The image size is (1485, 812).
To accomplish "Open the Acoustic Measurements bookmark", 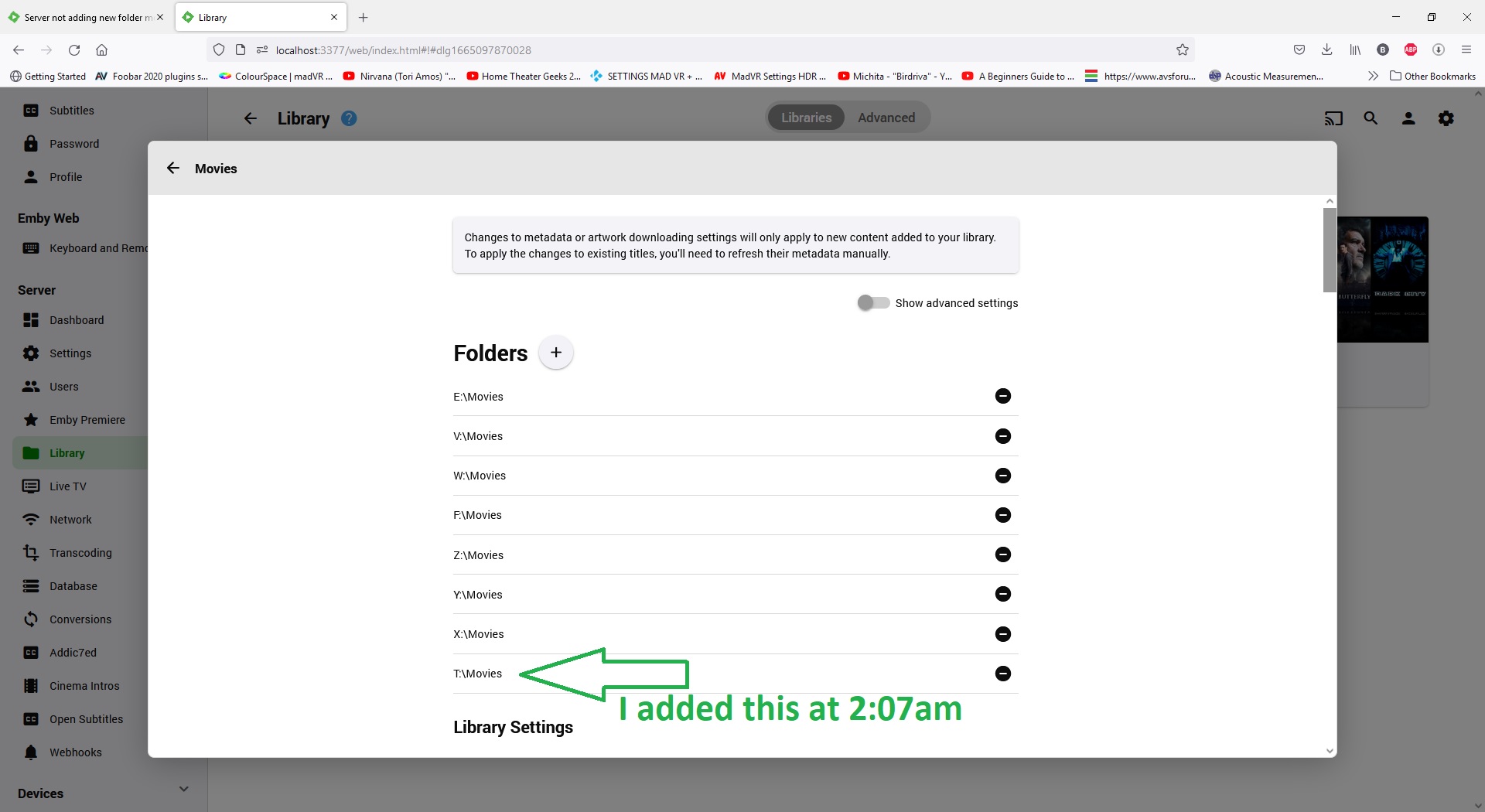I will pyautogui.click(x=1266, y=76).
